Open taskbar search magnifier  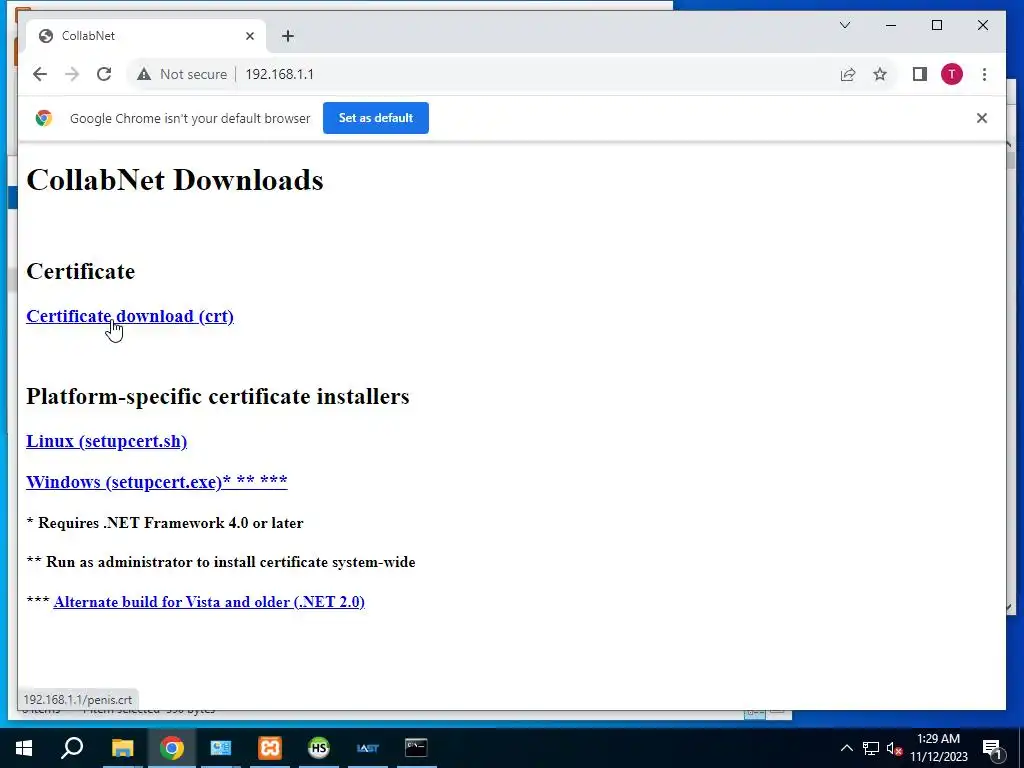[x=72, y=748]
